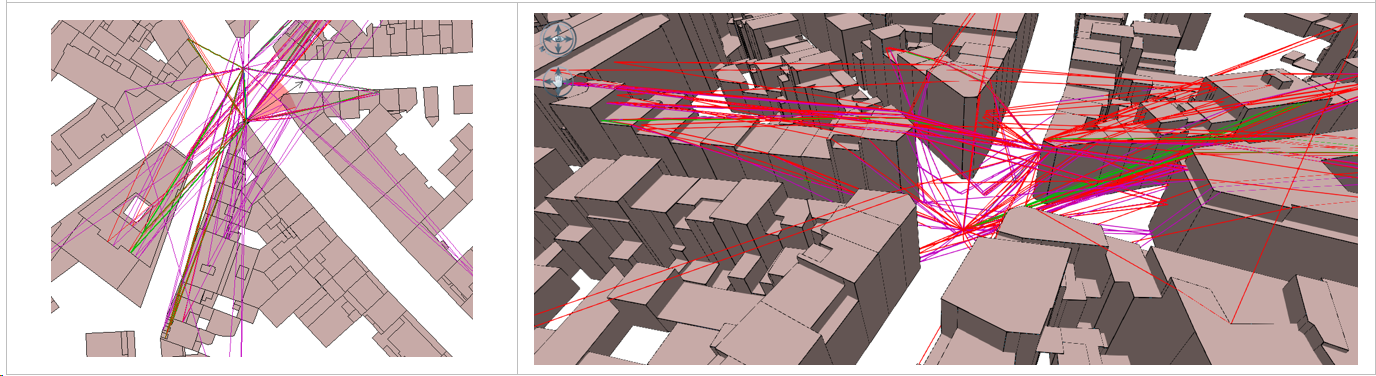Click the look-right arrow on the compass control
Viewport: 1376px width, 376px height.
click(568, 38)
